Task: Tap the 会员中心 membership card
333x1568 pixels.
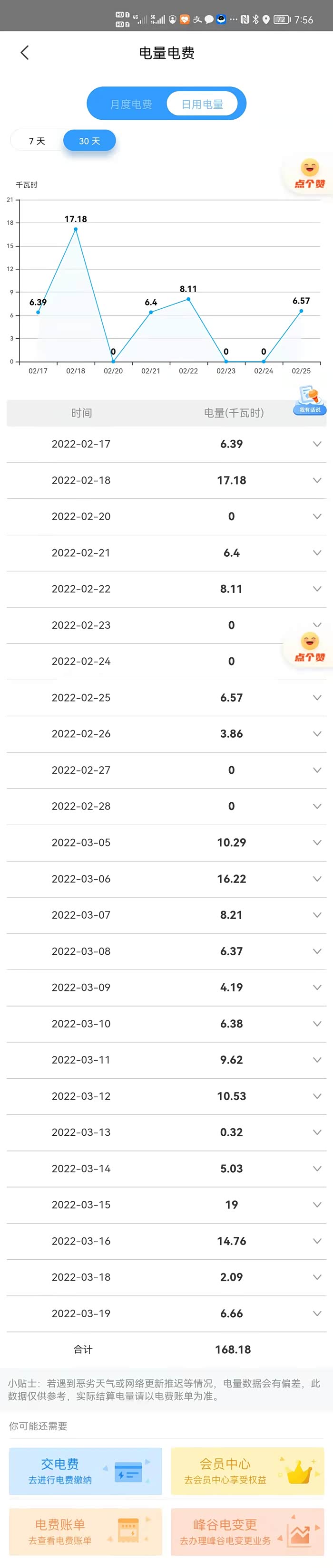Action: click(247, 1471)
